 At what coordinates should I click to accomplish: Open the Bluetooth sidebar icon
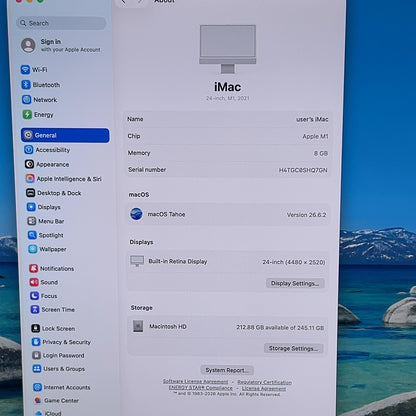click(26, 84)
